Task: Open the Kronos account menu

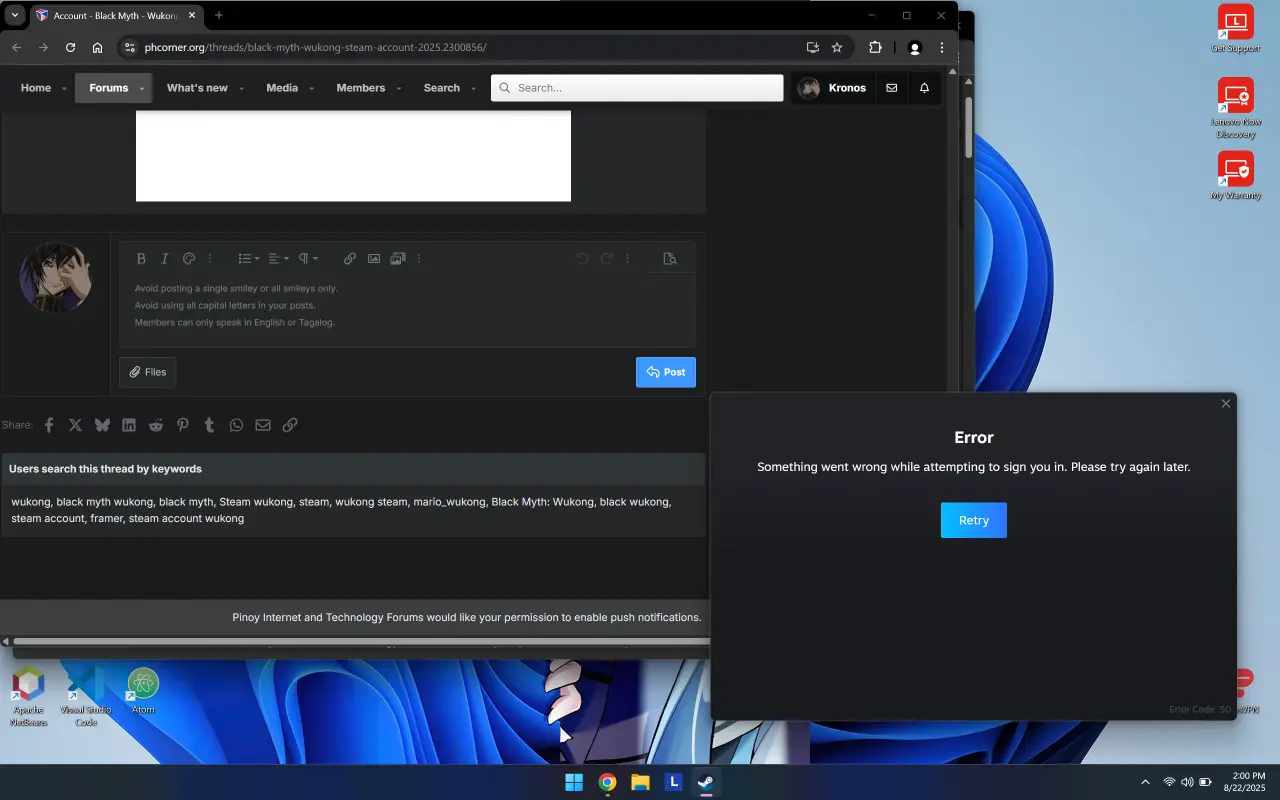Action: [833, 88]
